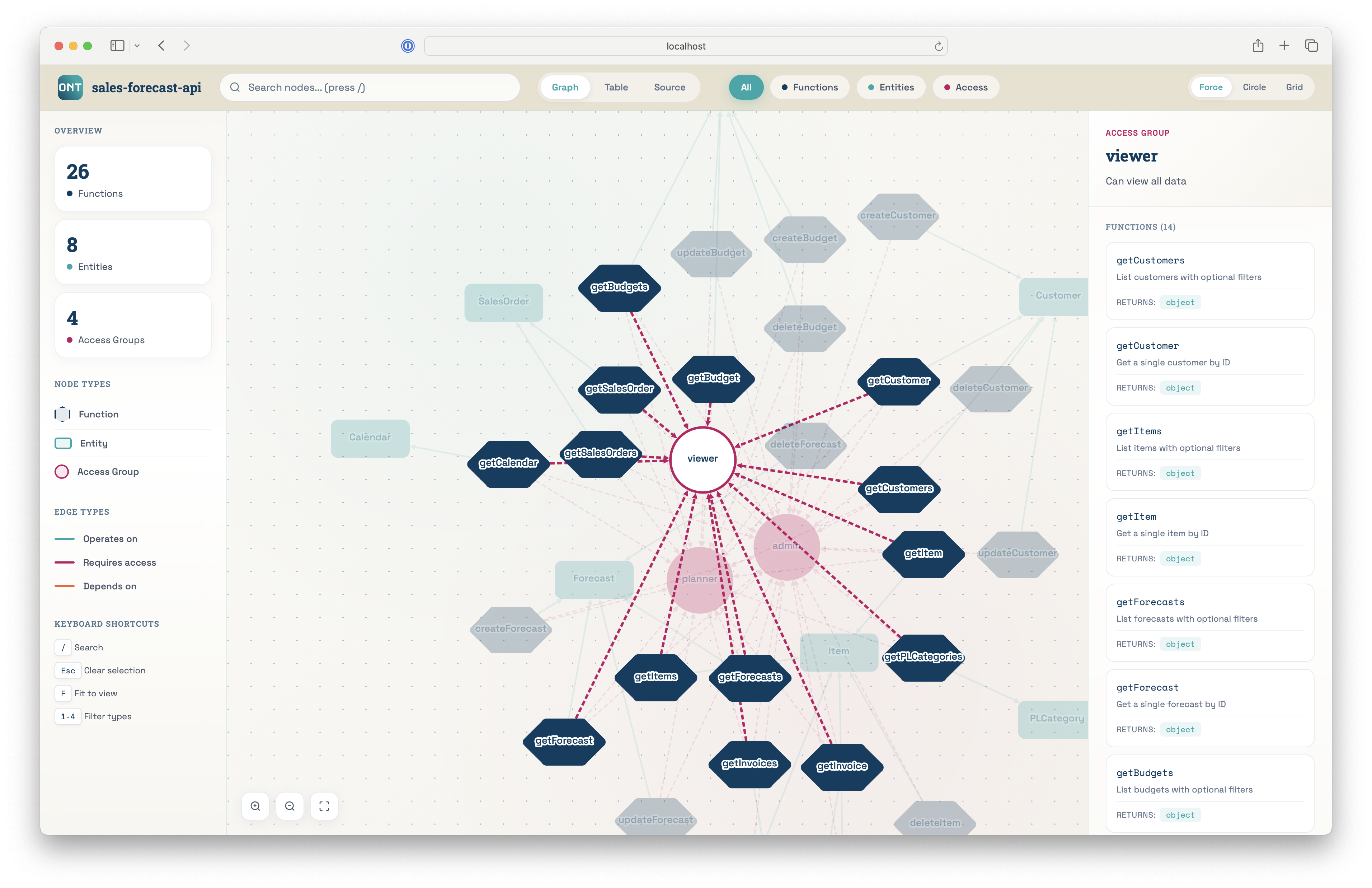Click the ONT logo next to sales-forecast-api

(x=70, y=87)
